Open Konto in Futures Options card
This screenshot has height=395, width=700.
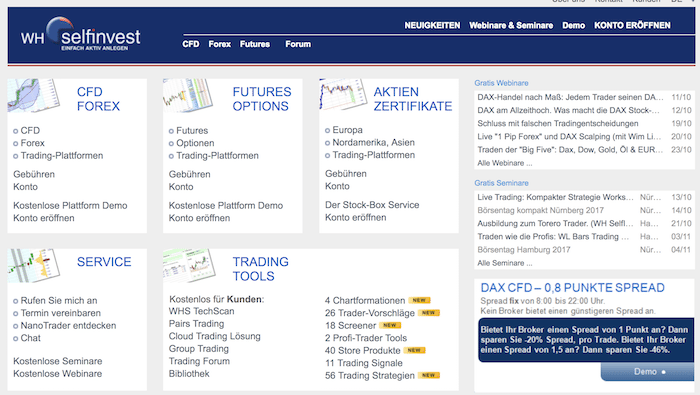click(181, 187)
